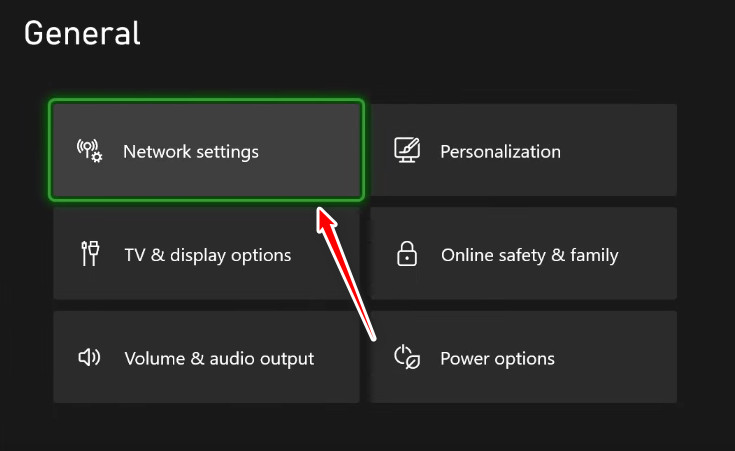The width and height of the screenshot is (735, 451).
Task: Select the "Network settings" text label
Action: [x=190, y=152]
